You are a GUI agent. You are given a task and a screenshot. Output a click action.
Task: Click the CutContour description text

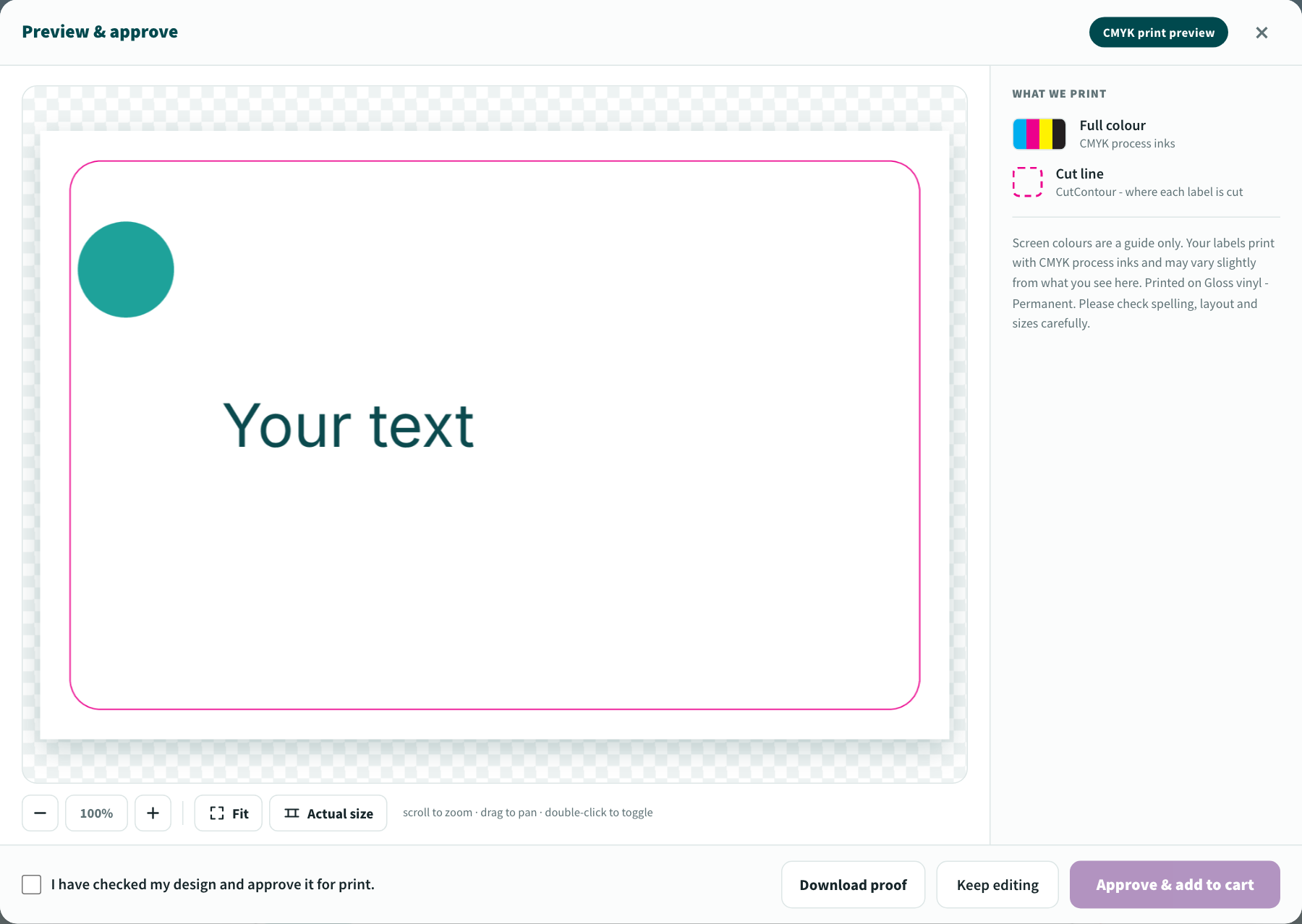pyautogui.click(x=1149, y=192)
